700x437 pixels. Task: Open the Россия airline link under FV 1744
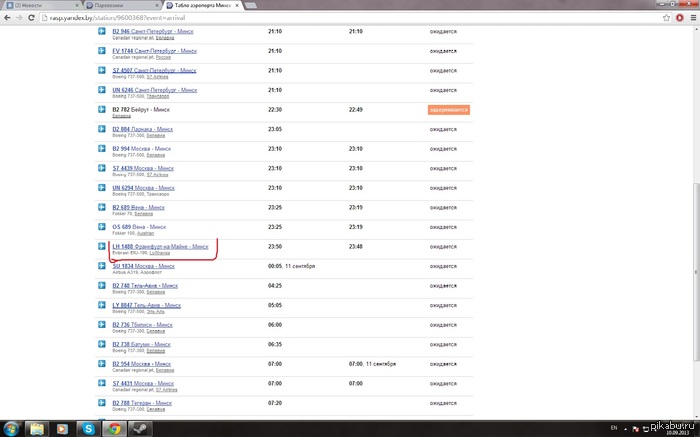pyautogui.click(x=163, y=58)
